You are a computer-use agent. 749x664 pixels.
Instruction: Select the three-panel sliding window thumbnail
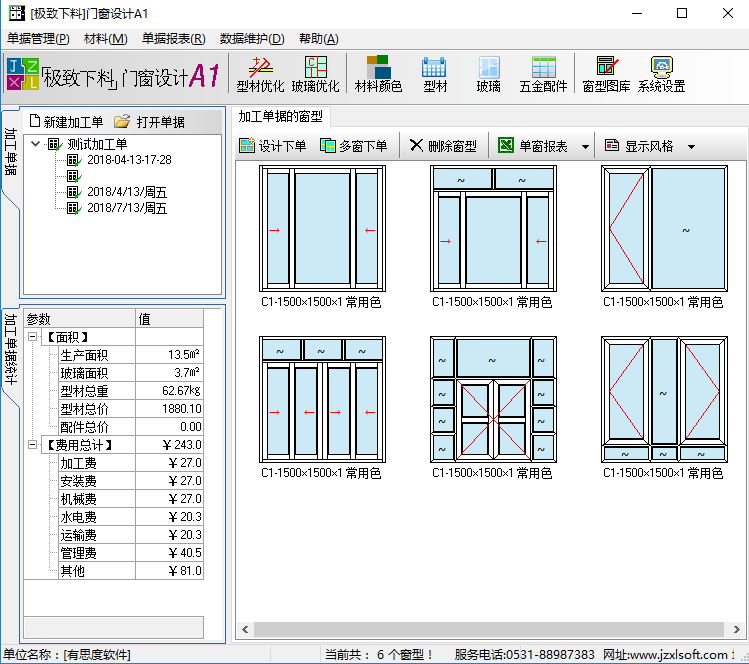[322, 228]
